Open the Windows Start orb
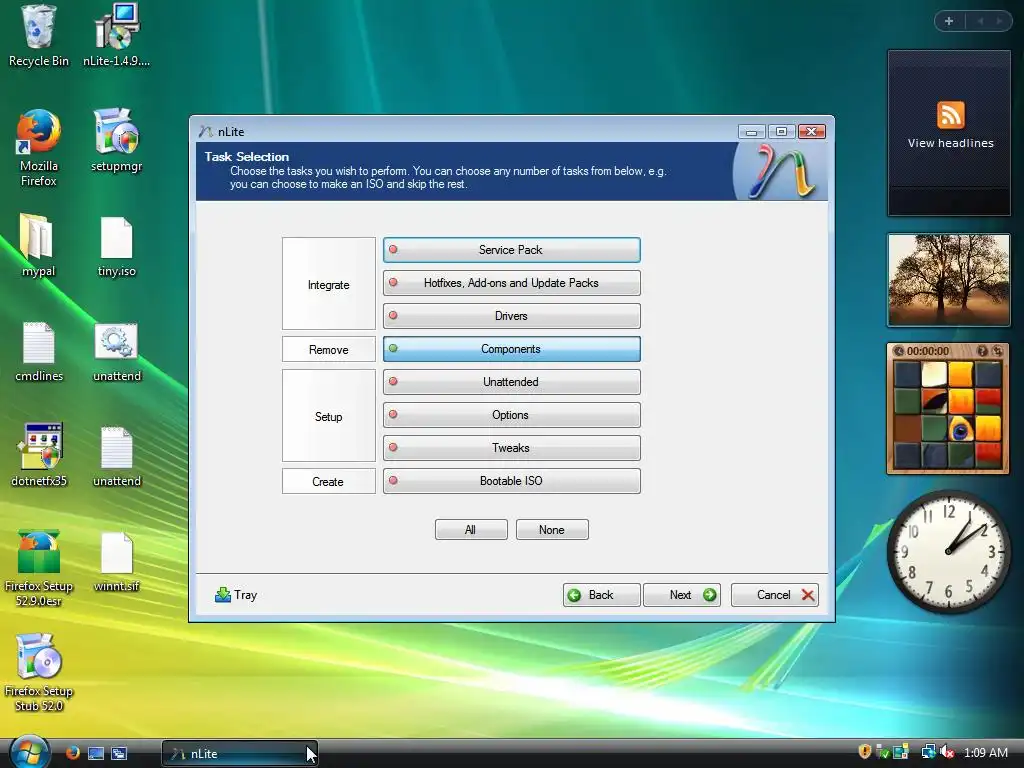Screen dimensions: 1024x768 point(29,752)
